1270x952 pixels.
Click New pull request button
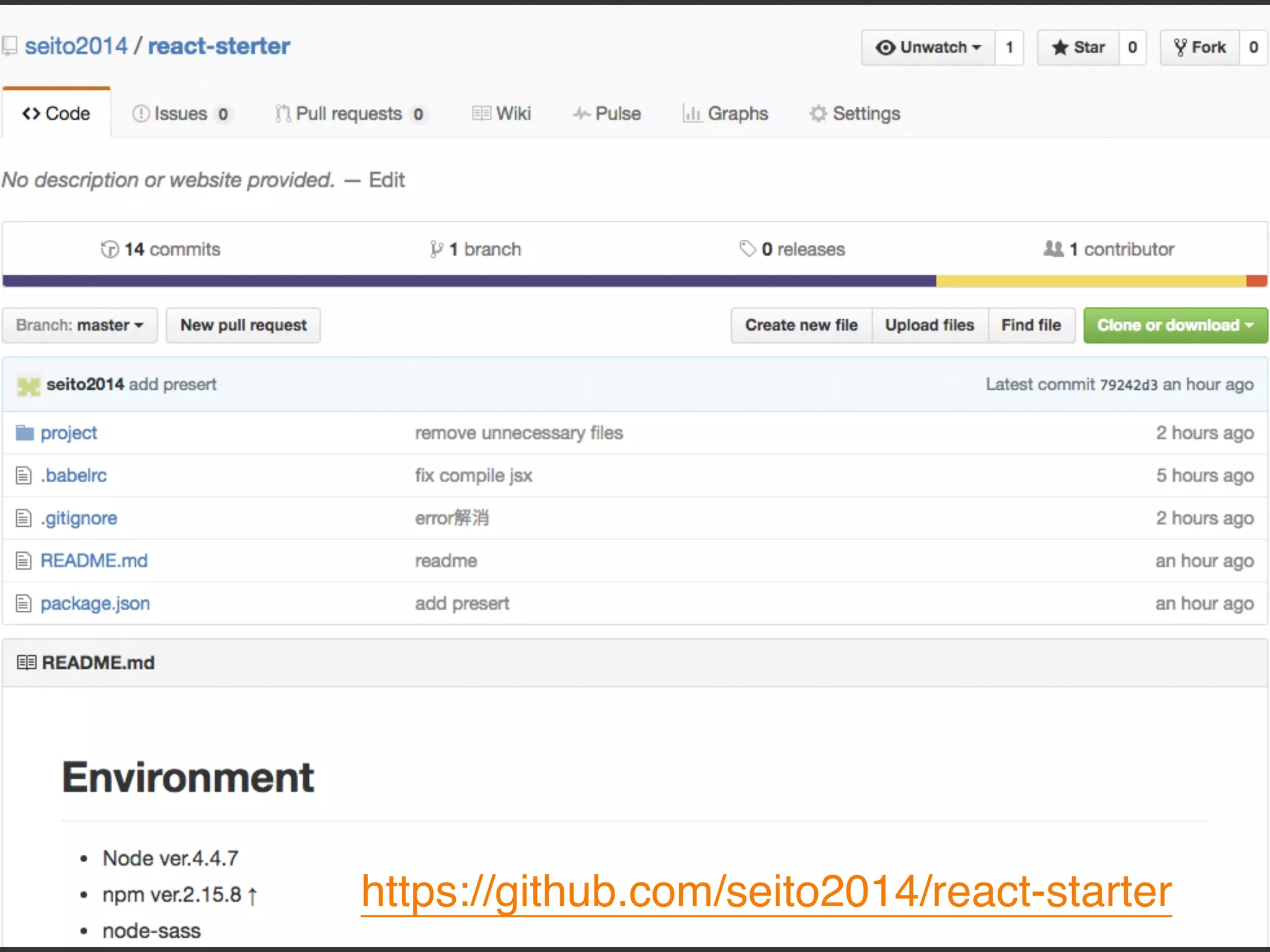point(243,325)
